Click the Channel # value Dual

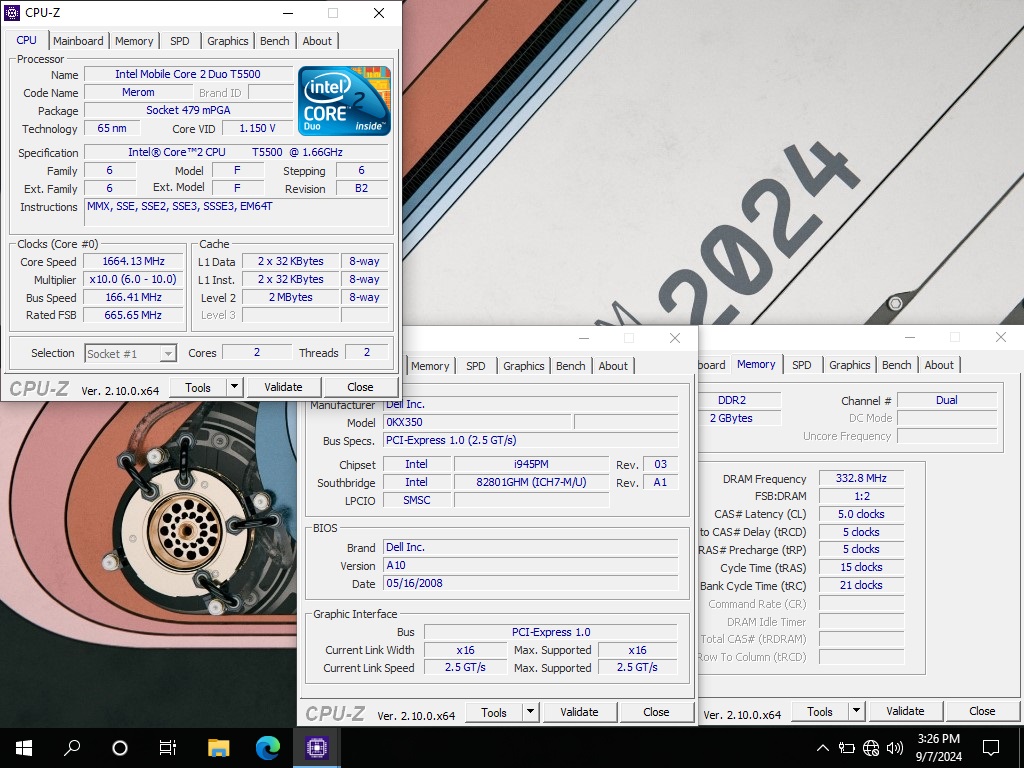coord(947,400)
